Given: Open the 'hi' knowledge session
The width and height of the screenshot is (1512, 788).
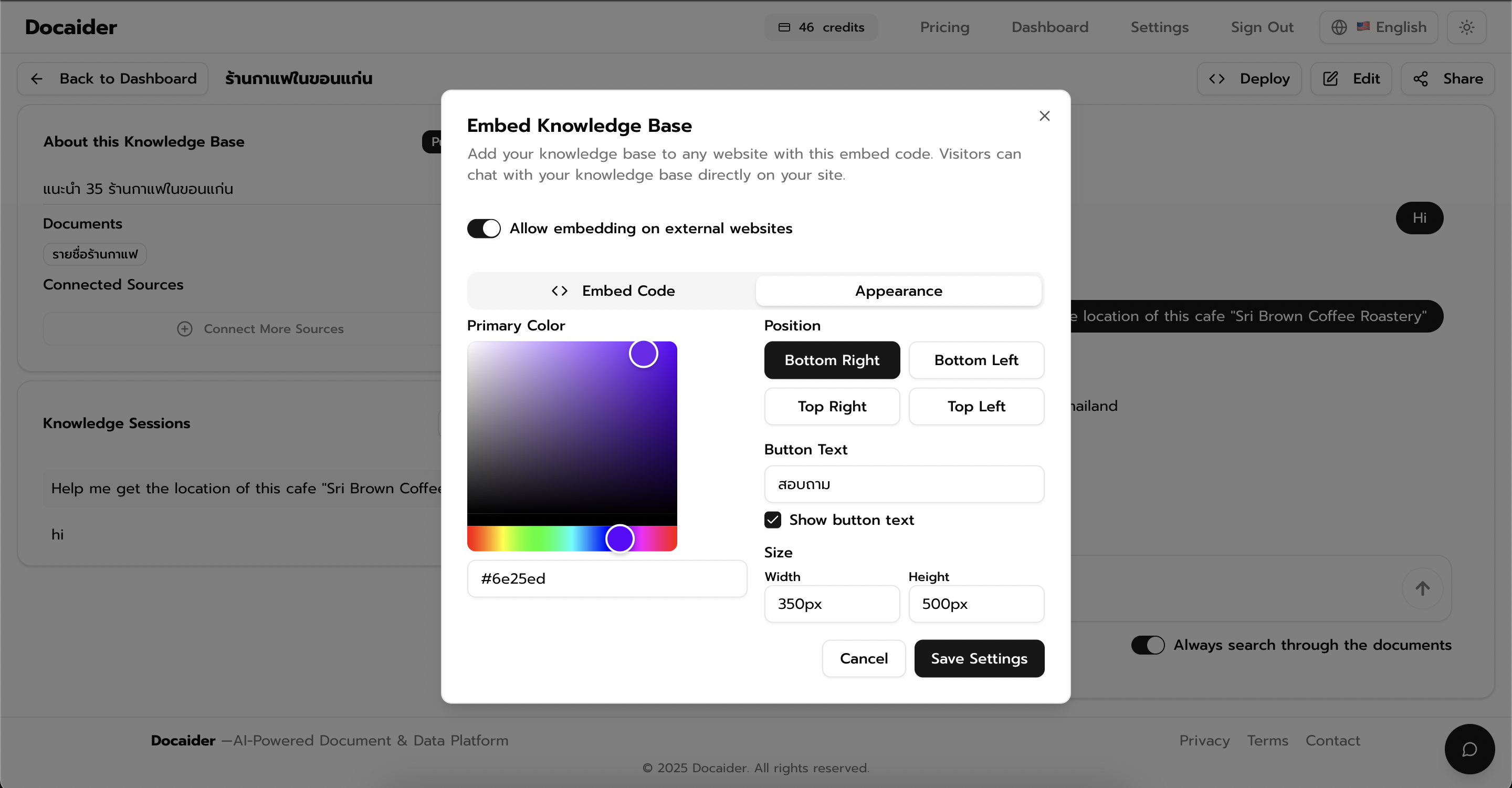Looking at the screenshot, I should [58, 534].
